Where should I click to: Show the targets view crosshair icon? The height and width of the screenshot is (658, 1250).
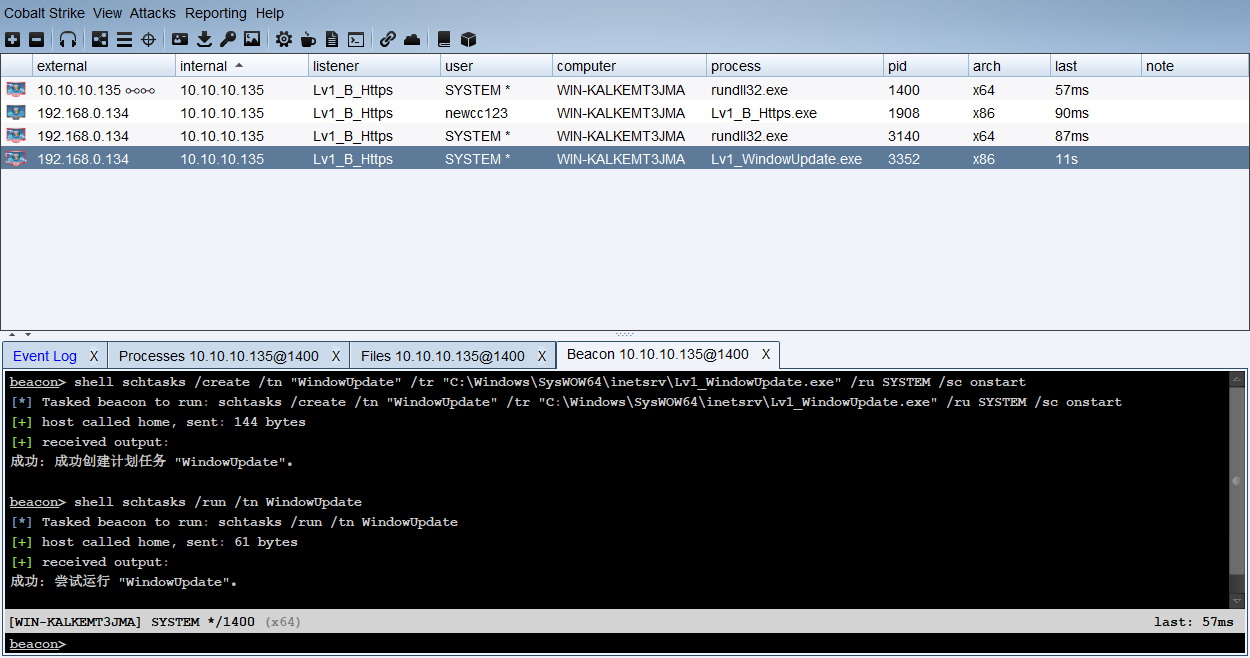coord(148,39)
